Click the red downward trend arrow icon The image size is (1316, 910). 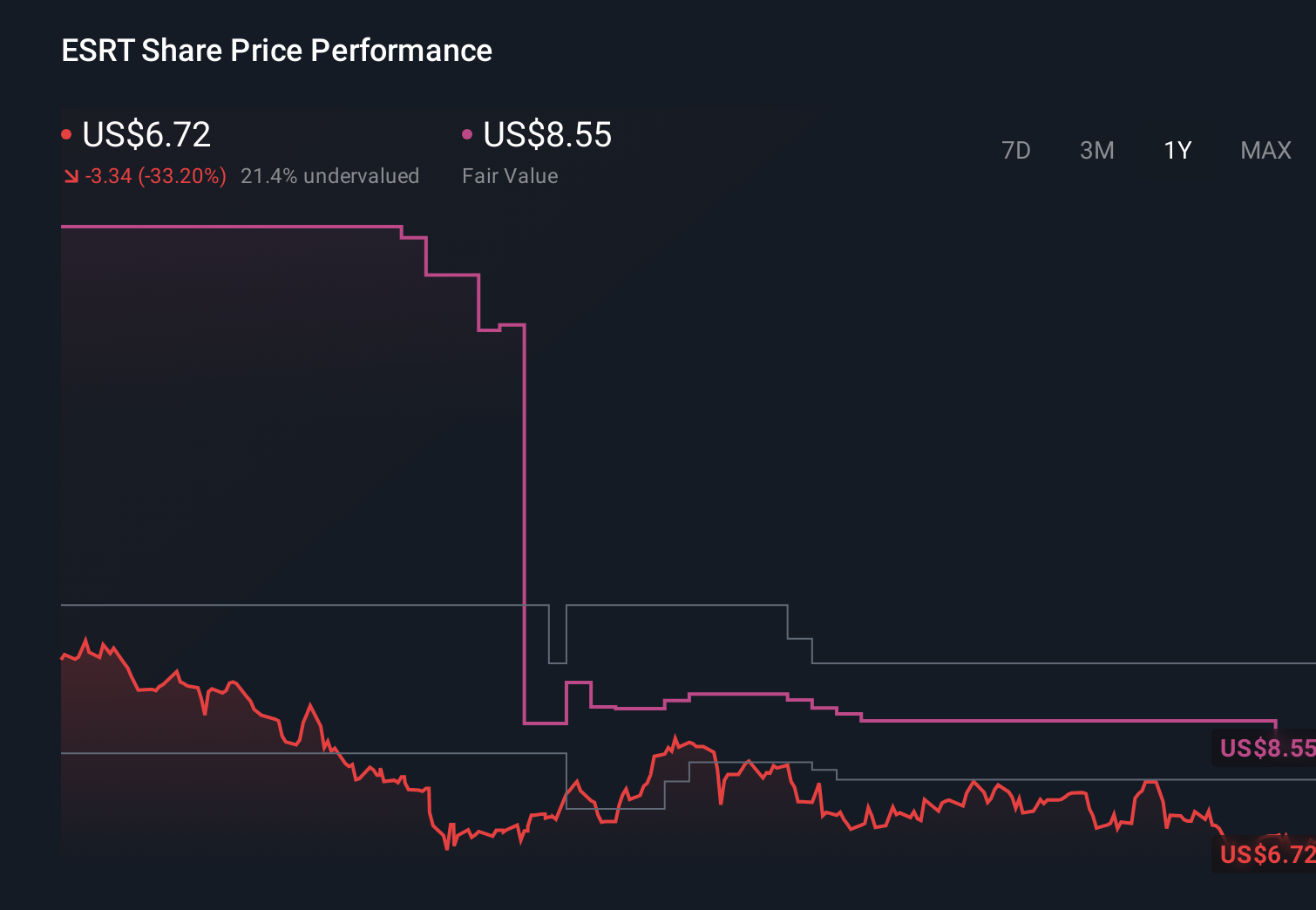point(71,176)
